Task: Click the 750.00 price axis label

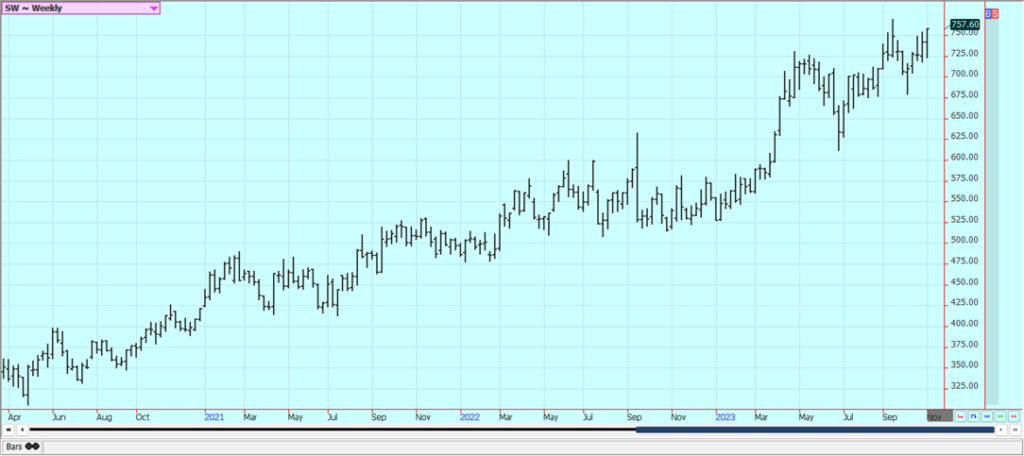Action: (x=964, y=32)
